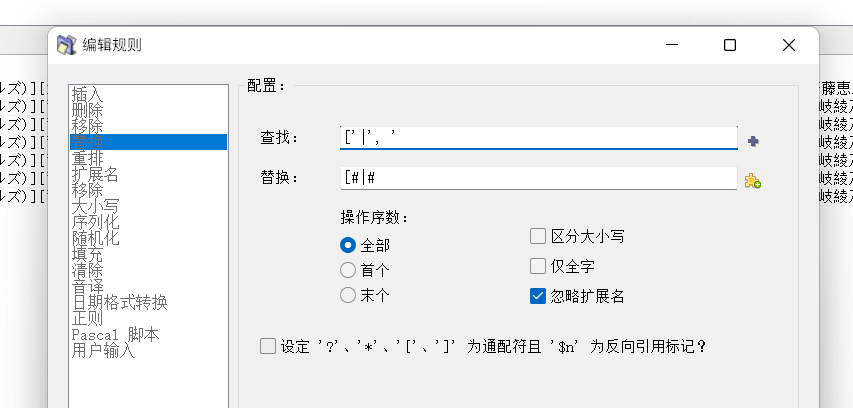Click the plus icon beside the 查找 field
Screen dimensions: 853x408
(753, 141)
